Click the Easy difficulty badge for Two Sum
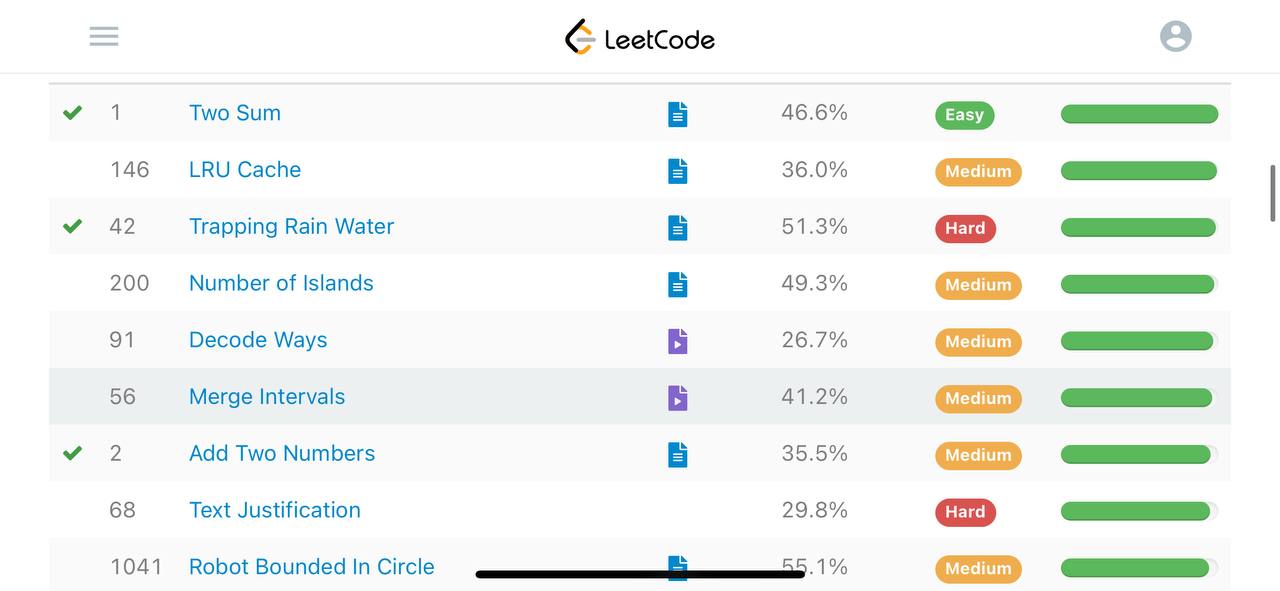The image size is (1280, 591). tap(964, 115)
